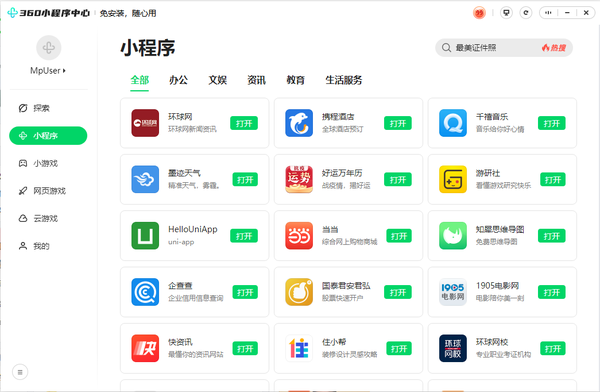Viewport: 600px width, 392px height.
Task: Click 打开 button for 企查查
Action: pyautogui.click(x=245, y=292)
